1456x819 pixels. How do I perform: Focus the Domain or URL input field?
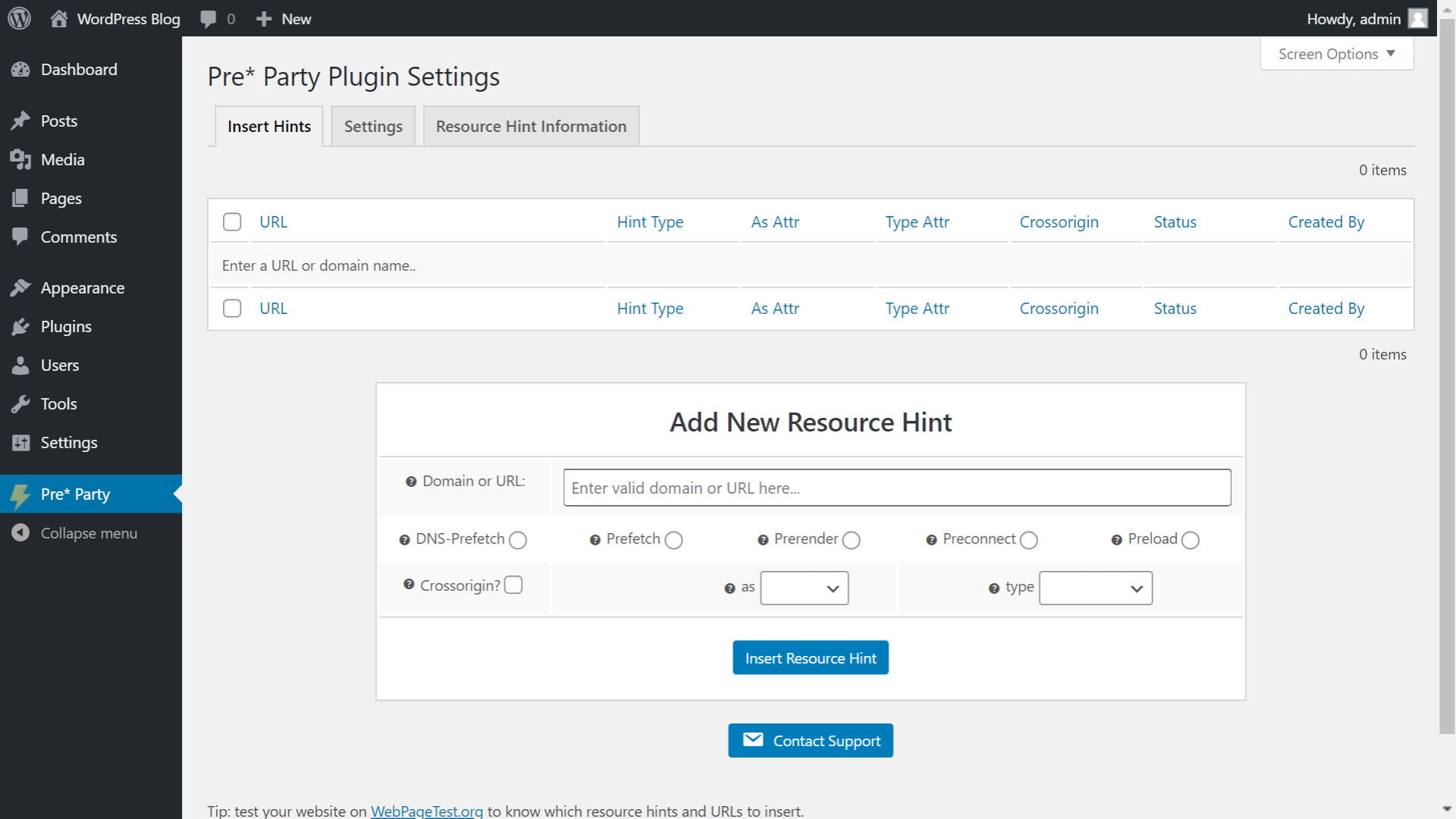point(897,488)
